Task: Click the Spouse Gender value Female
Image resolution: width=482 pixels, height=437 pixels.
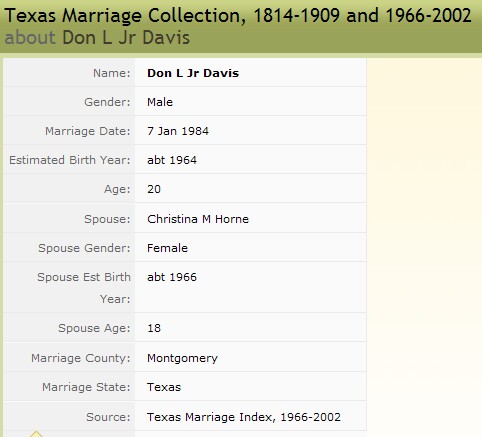Action: tap(167, 248)
